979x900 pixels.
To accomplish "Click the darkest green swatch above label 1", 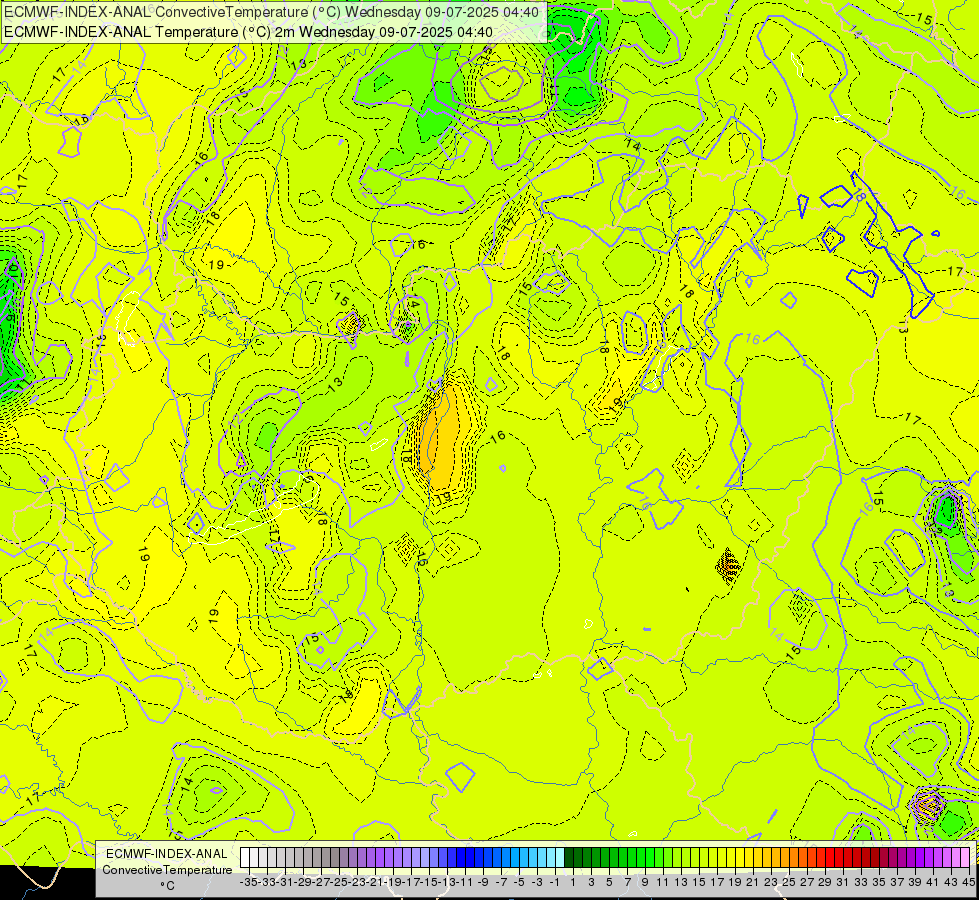I will pos(569,858).
